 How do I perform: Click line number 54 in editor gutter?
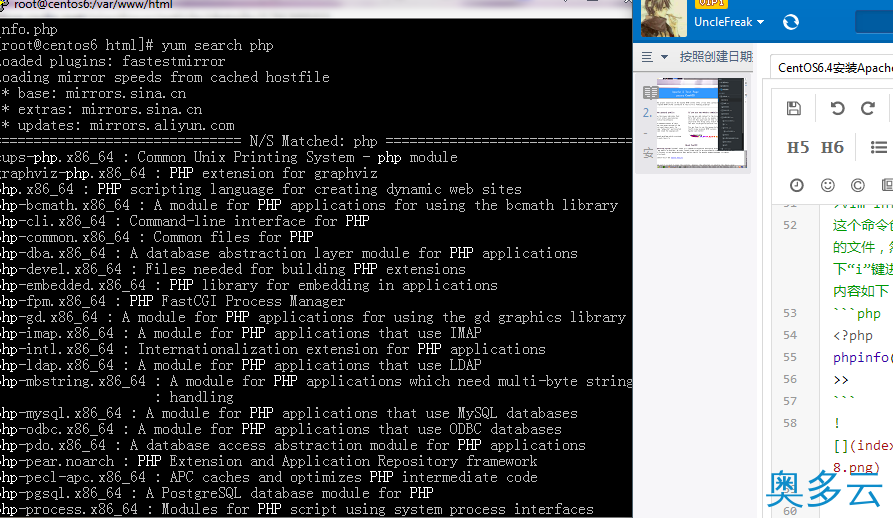pyautogui.click(x=790, y=335)
